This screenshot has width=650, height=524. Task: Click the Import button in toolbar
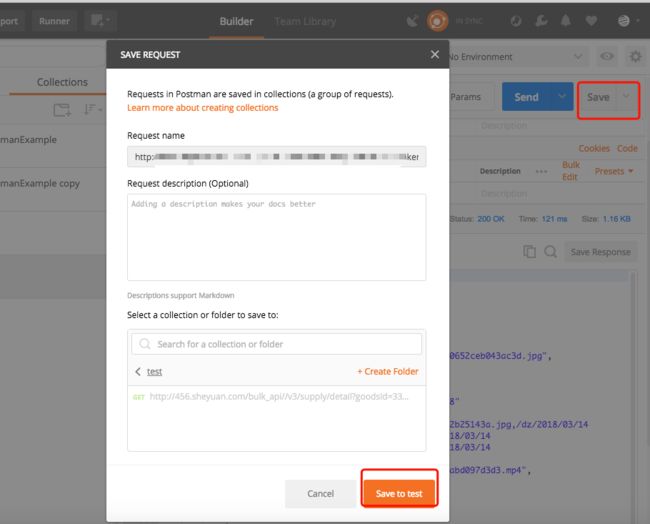pyautogui.click(x=9, y=21)
